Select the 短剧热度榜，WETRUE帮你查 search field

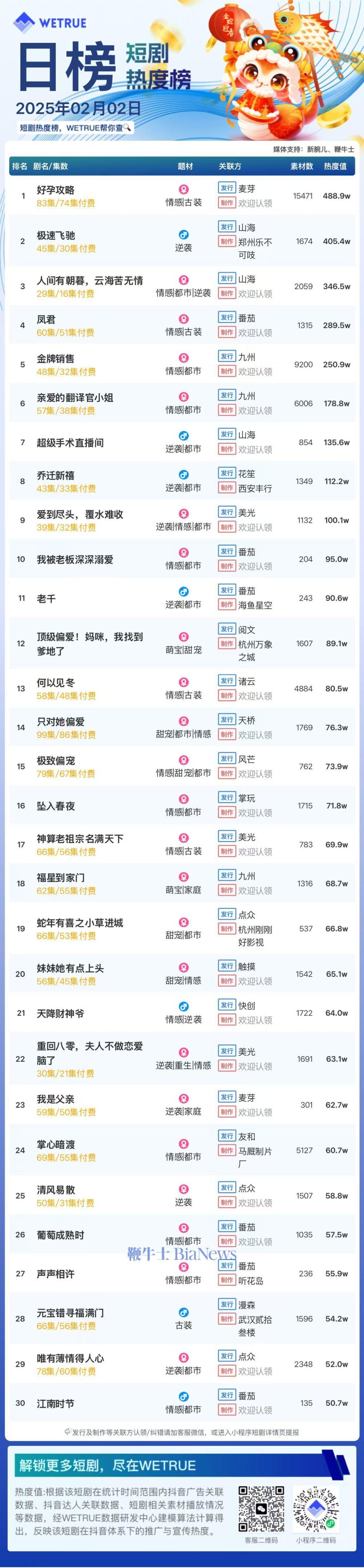point(75,128)
